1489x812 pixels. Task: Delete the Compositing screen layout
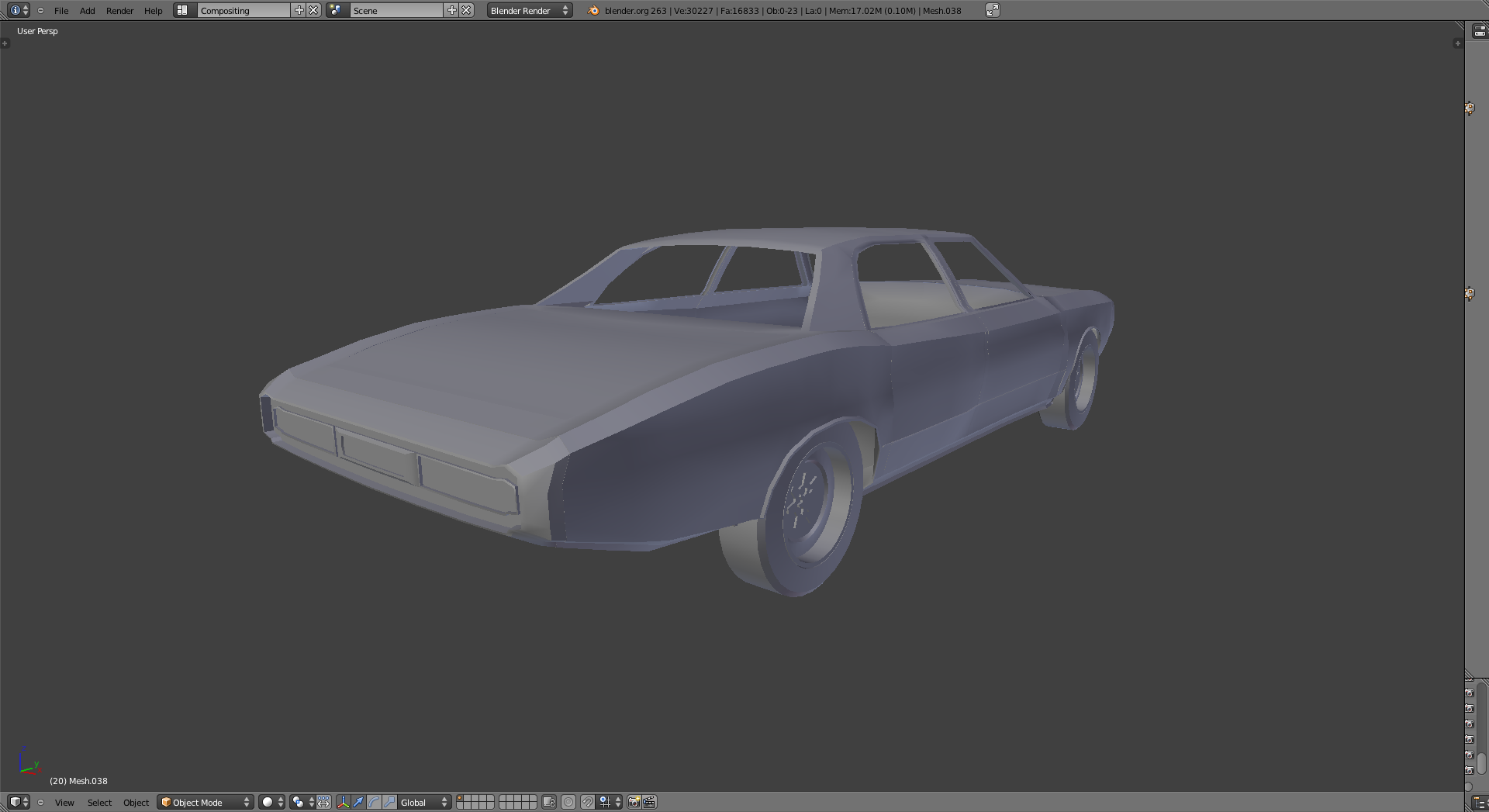[313, 10]
